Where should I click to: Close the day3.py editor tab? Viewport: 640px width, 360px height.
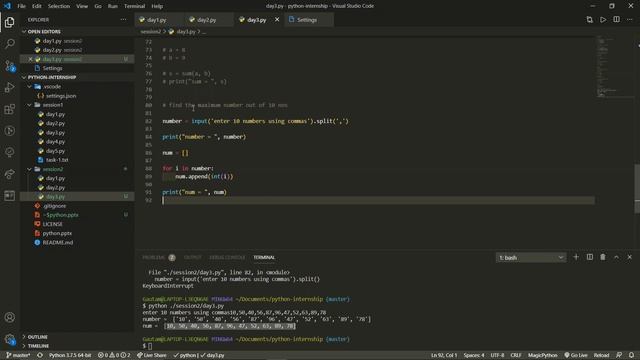point(277,20)
